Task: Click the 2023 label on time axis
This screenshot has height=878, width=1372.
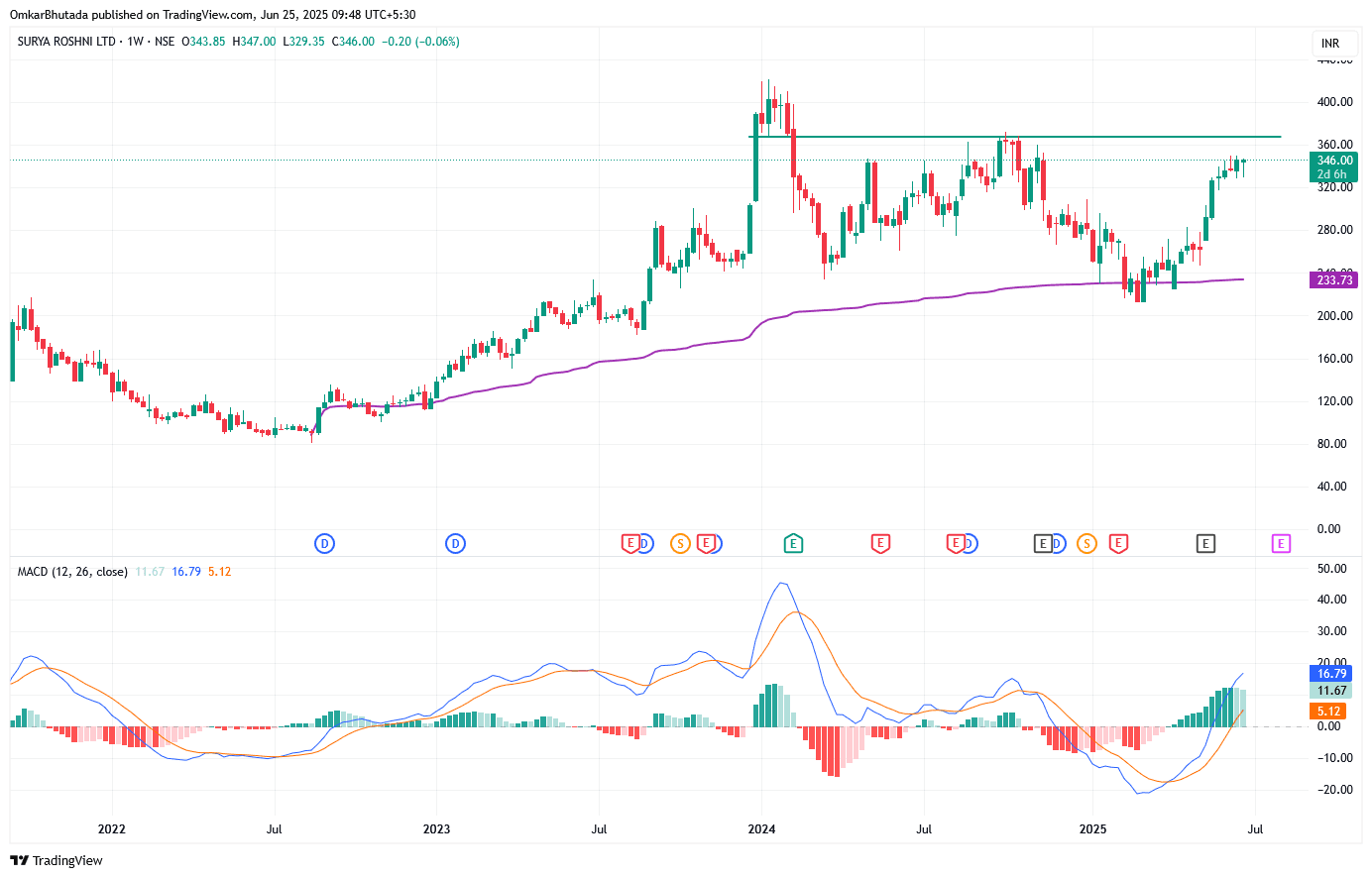Action: point(436,829)
